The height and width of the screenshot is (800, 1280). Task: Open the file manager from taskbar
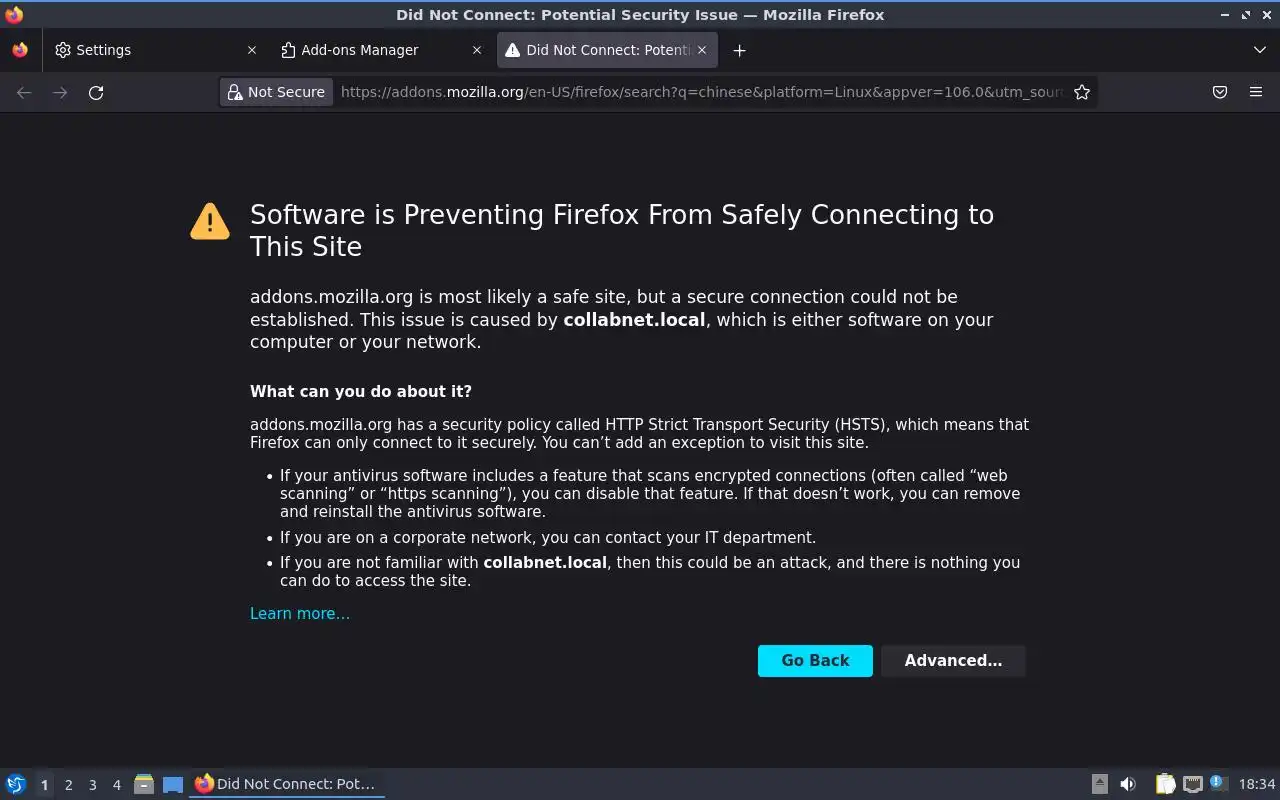[143, 784]
